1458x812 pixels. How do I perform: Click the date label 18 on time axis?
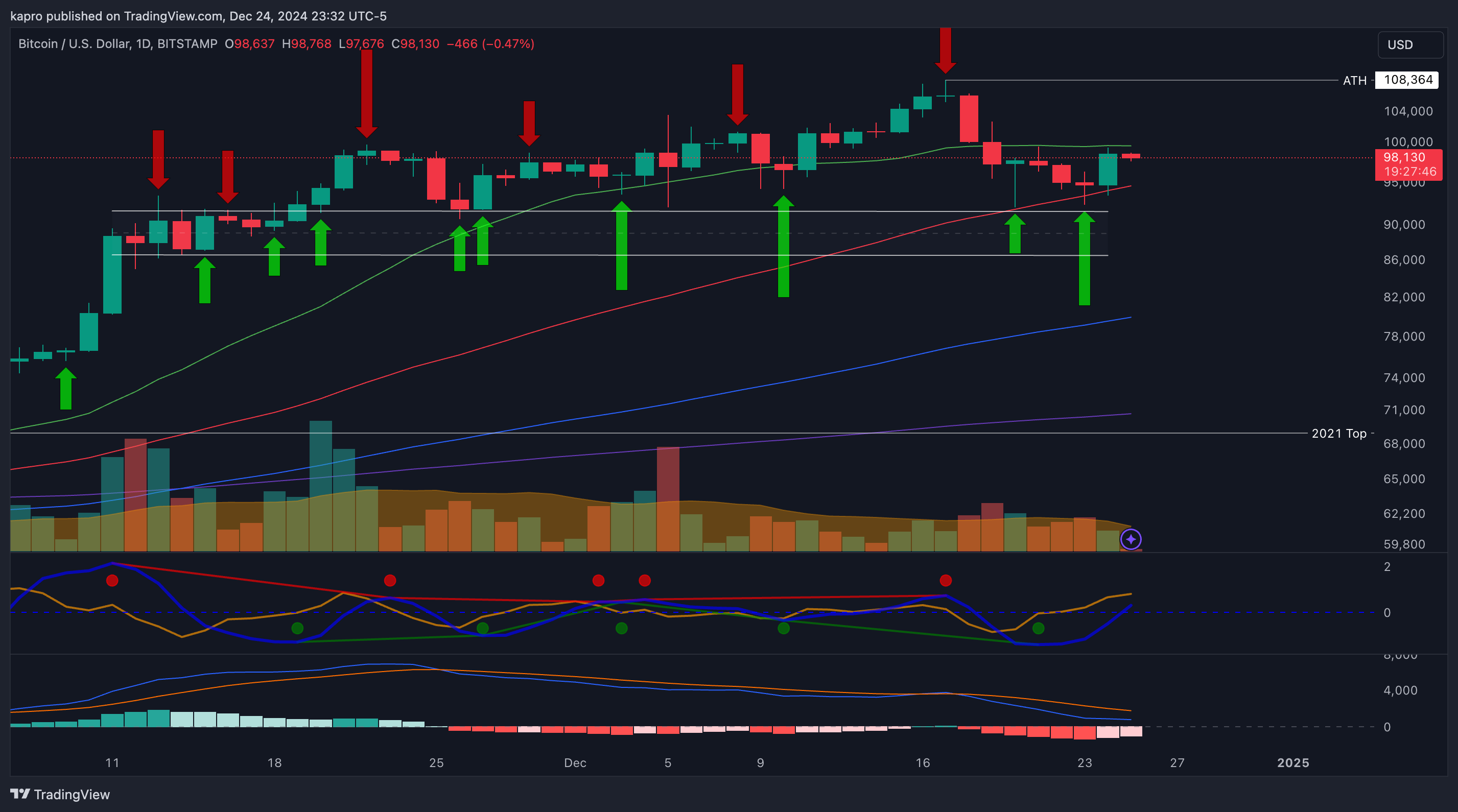point(274,763)
